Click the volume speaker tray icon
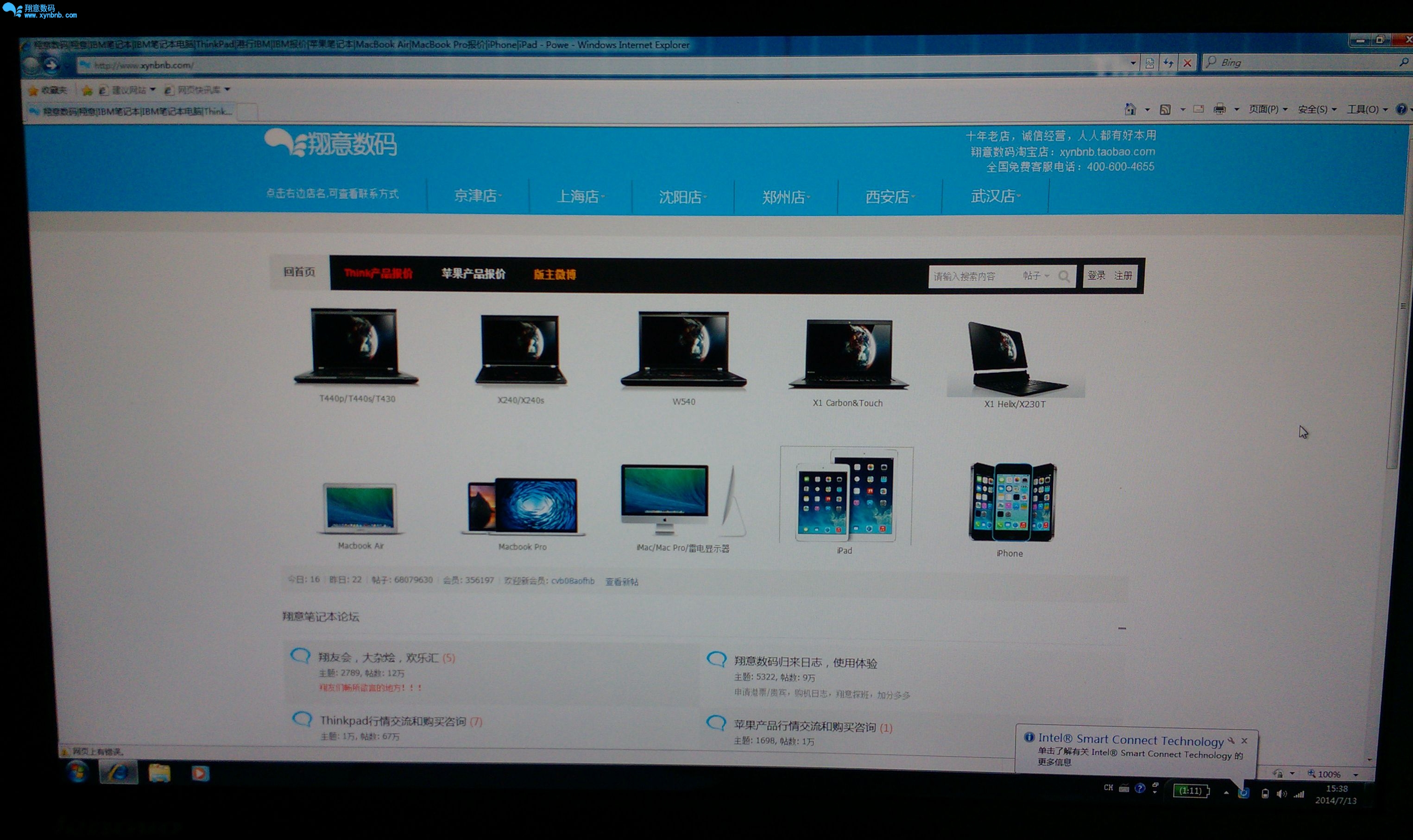The height and width of the screenshot is (840, 1413). [x=1281, y=794]
